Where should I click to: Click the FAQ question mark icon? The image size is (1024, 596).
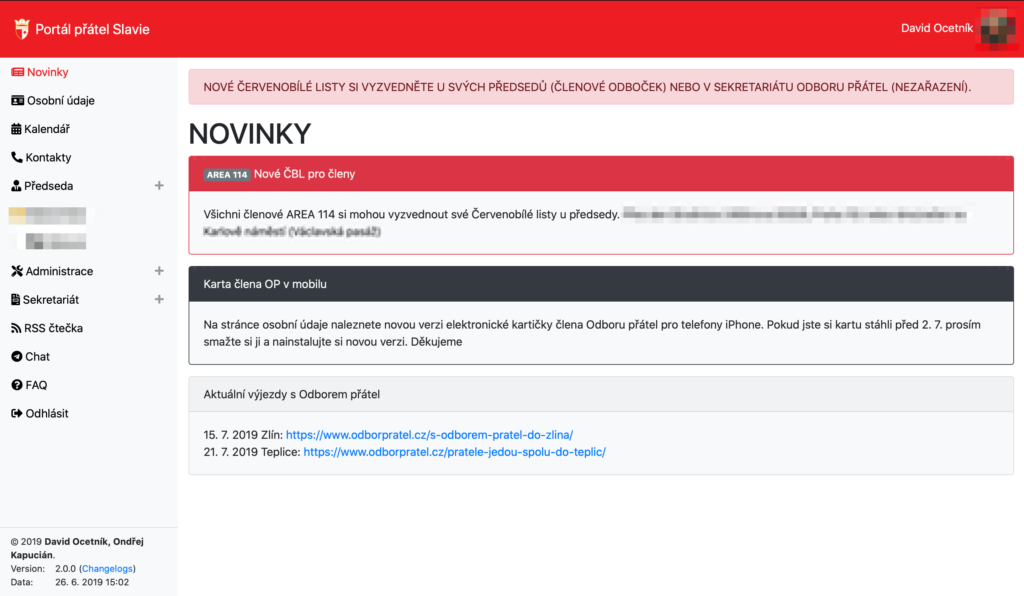[17, 385]
